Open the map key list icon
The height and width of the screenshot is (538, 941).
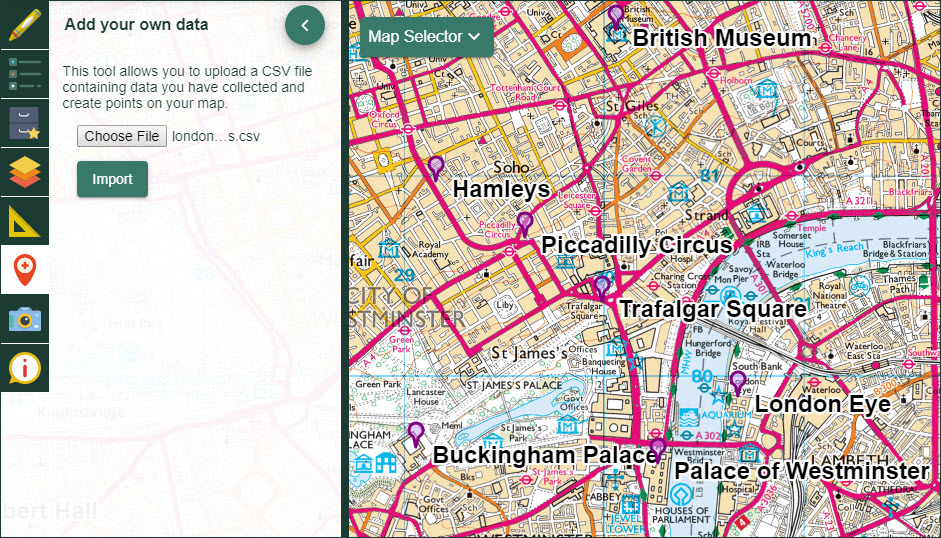pyautogui.click(x=24, y=74)
